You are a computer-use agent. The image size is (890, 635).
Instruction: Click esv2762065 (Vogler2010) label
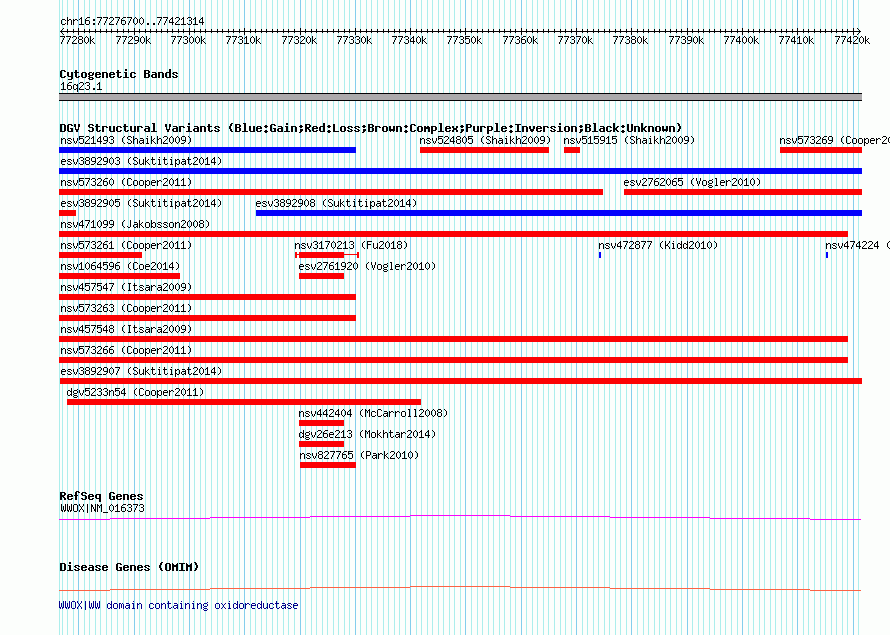click(692, 182)
